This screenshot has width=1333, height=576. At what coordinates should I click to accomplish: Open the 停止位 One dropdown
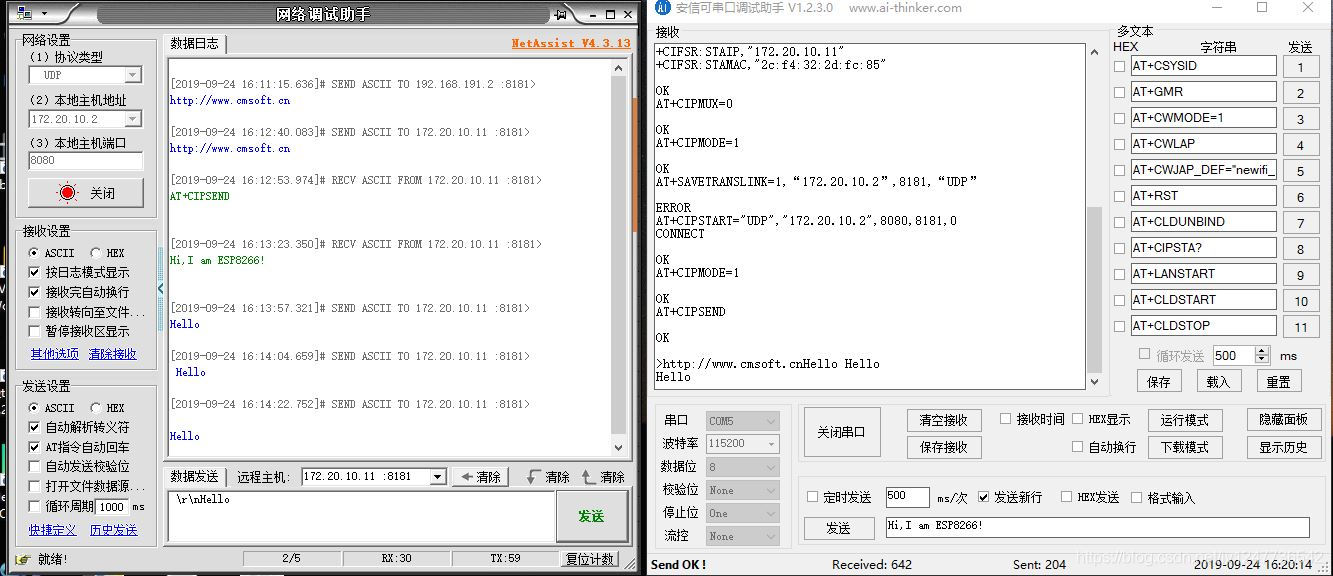tap(742, 513)
